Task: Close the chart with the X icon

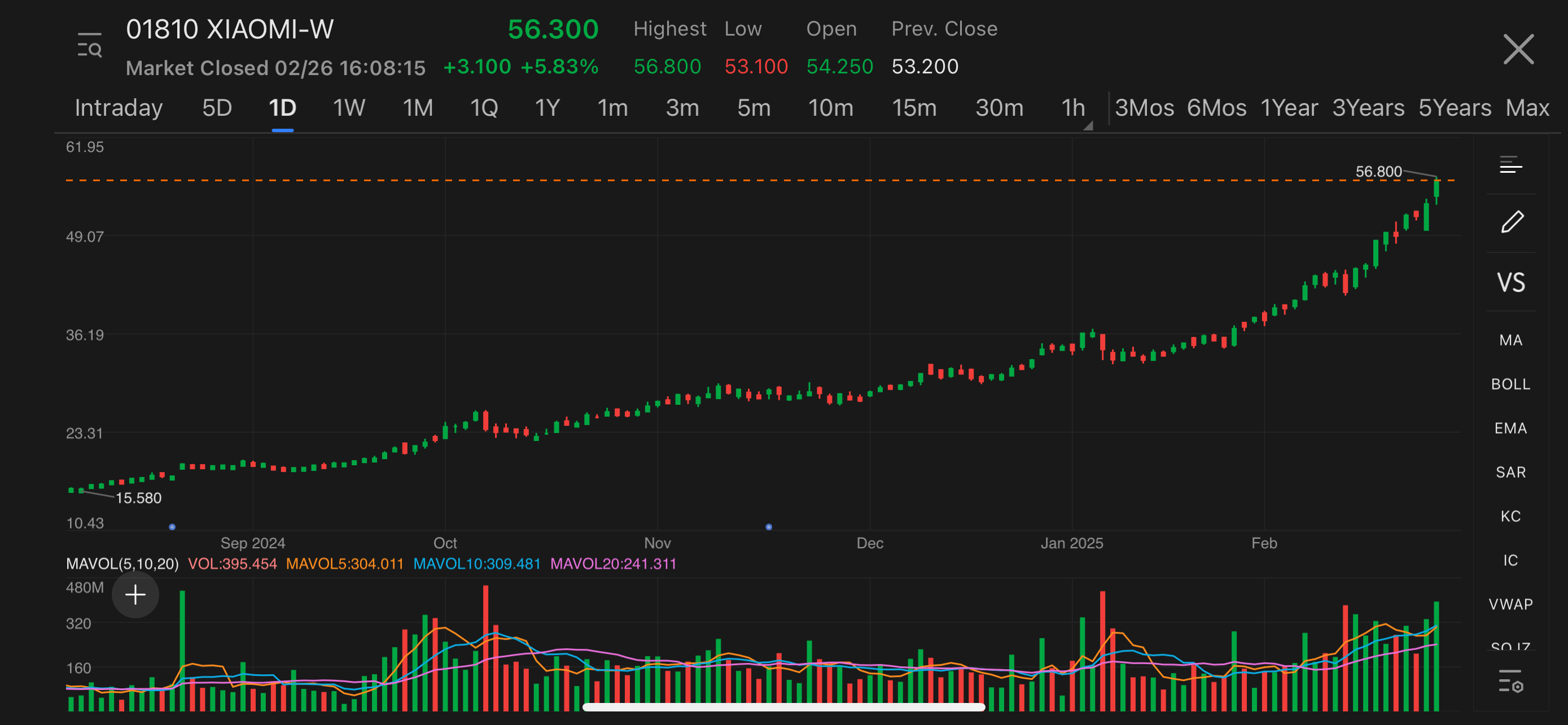Action: click(1518, 49)
